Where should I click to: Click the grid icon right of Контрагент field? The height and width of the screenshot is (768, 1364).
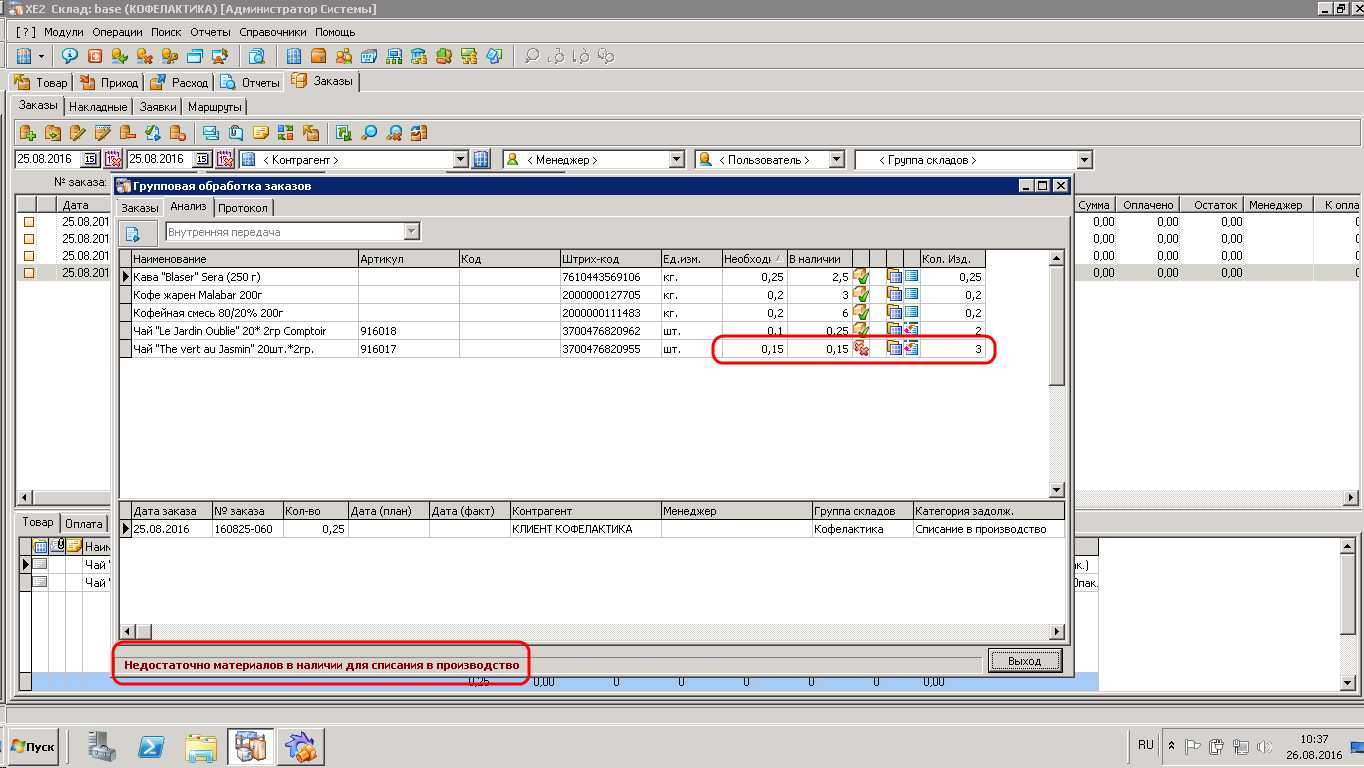pos(481,159)
